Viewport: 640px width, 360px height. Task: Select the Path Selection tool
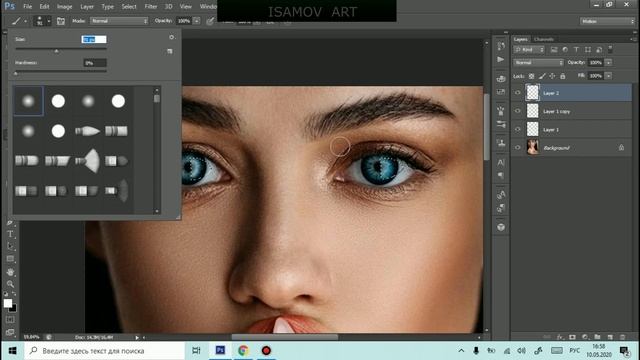(10, 247)
